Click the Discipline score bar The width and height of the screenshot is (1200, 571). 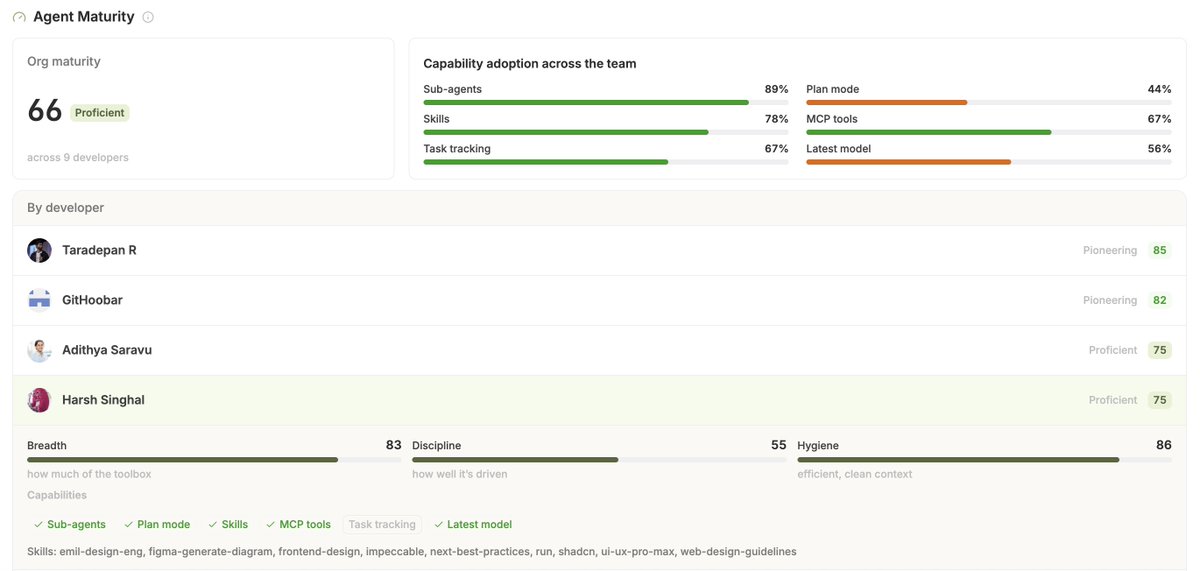[x=599, y=460]
